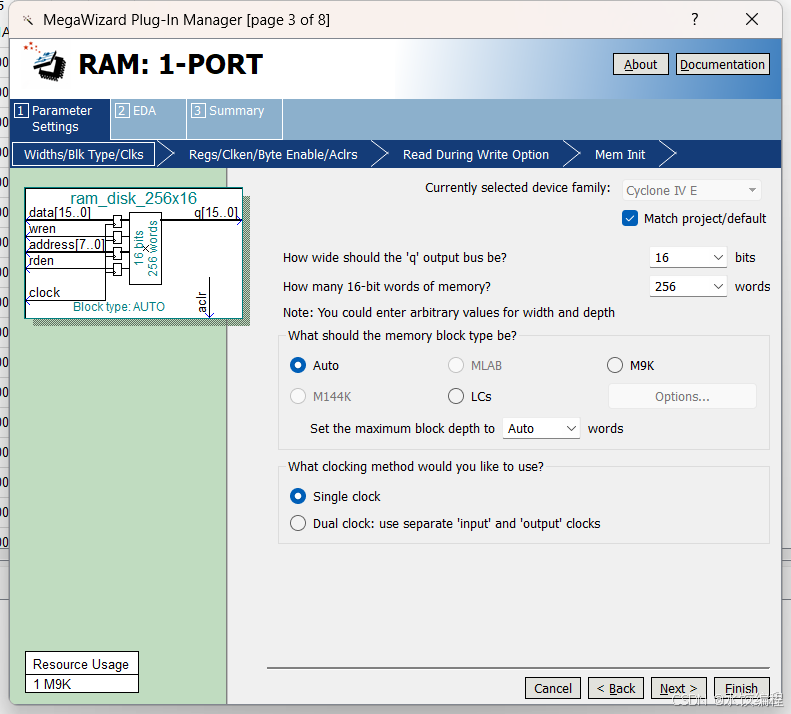This screenshot has height=714, width=791.
Task: Click the aclr port label in diagram
Action: pyautogui.click(x=202, y=302)
